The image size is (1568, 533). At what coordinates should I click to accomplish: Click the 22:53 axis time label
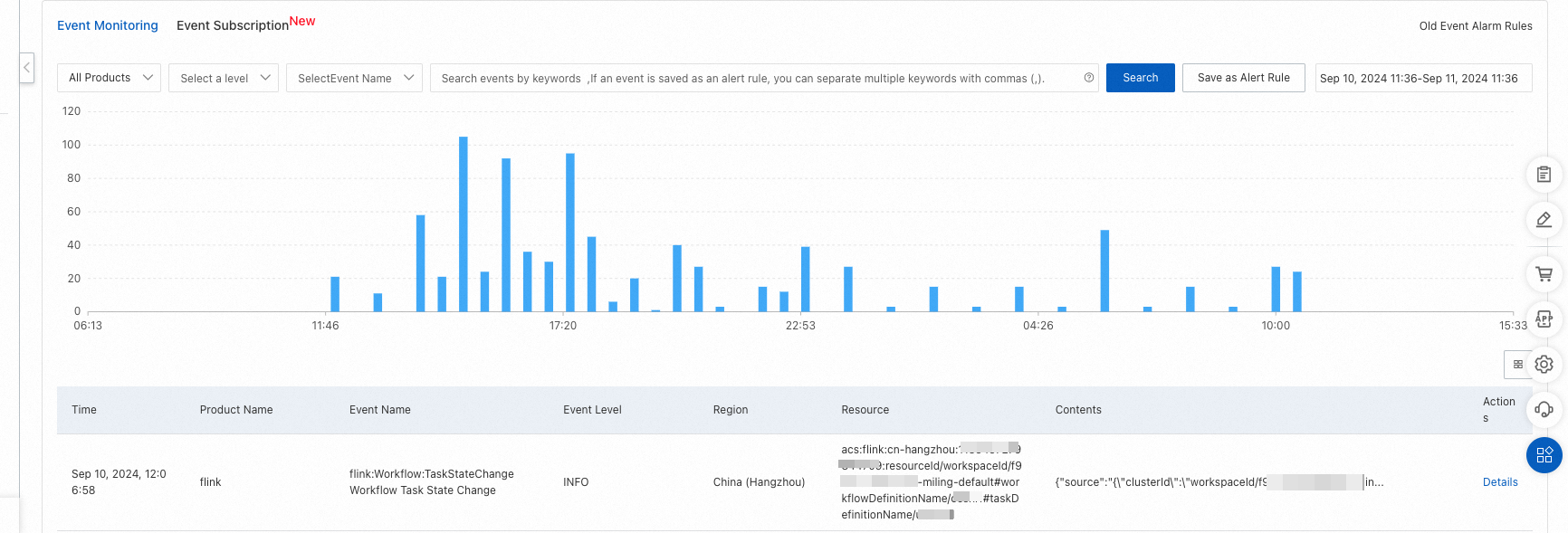[x=800, y=326]
